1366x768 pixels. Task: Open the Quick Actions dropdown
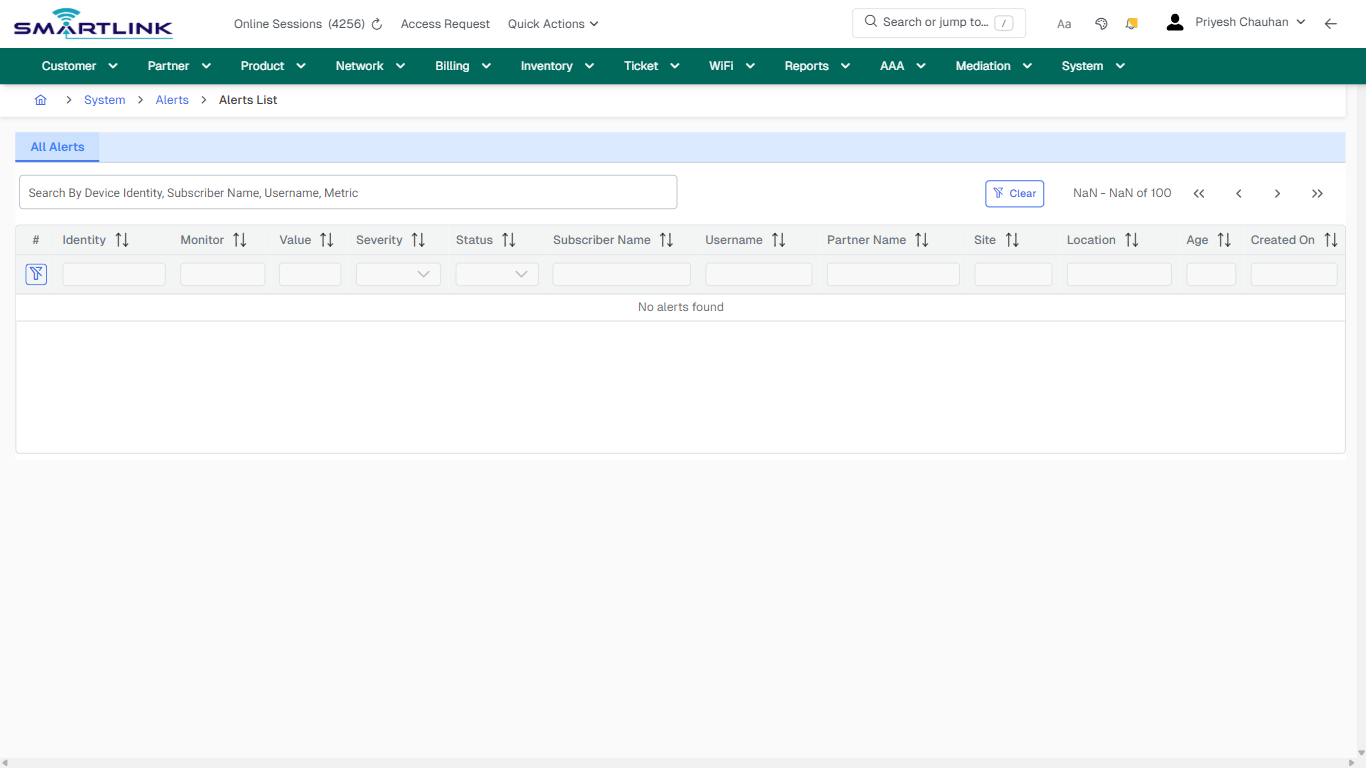pyautogui.click(x=552, y=23)
